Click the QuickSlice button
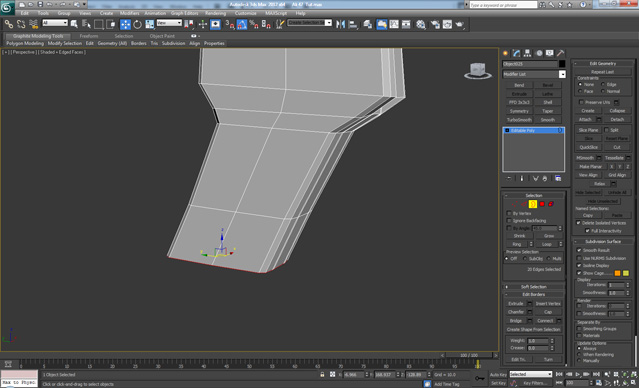The height and width of the screenshot is (388, 639). [x=588, y=147]
